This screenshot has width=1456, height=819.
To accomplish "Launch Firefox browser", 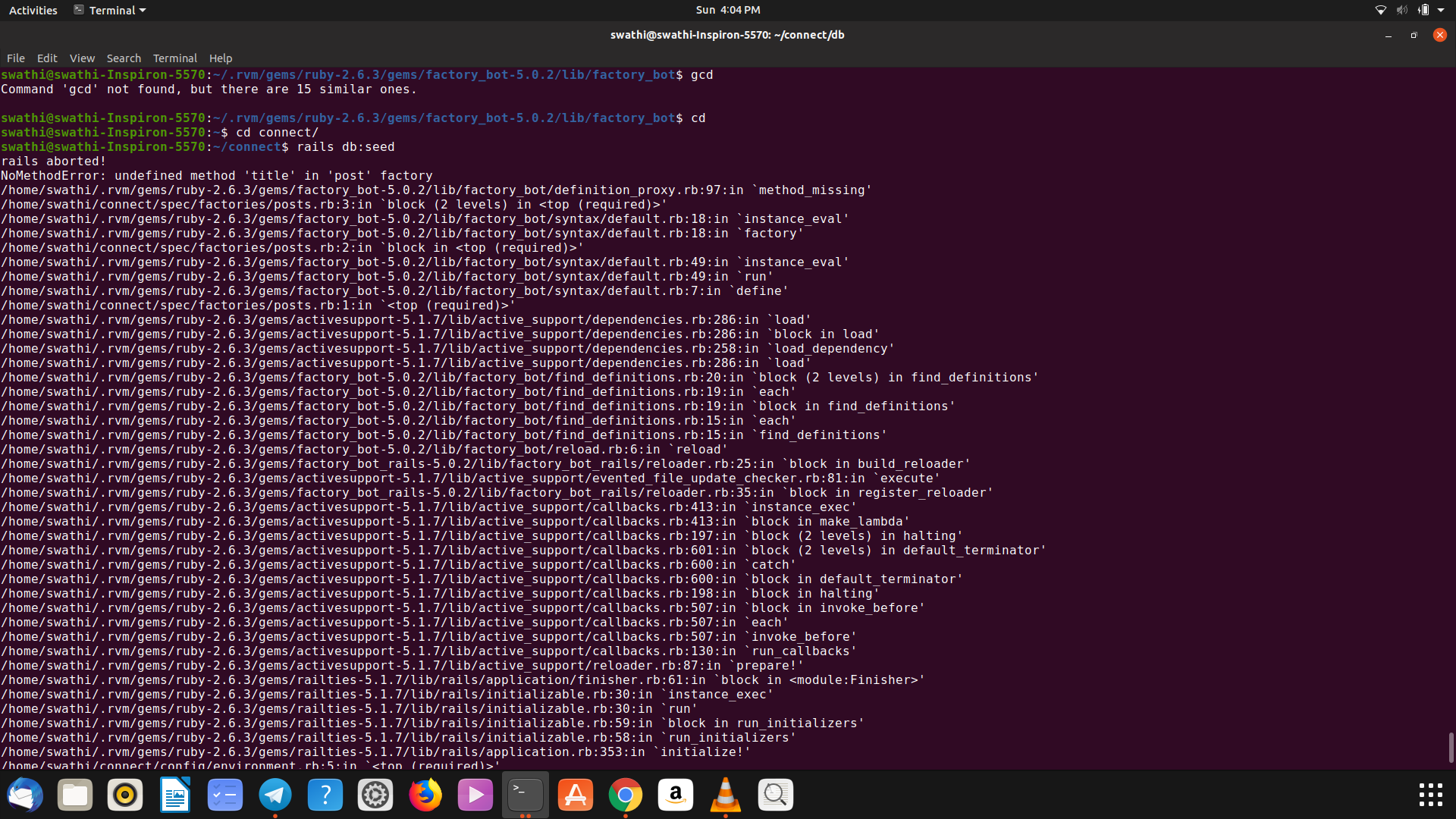I will (425, 795).
